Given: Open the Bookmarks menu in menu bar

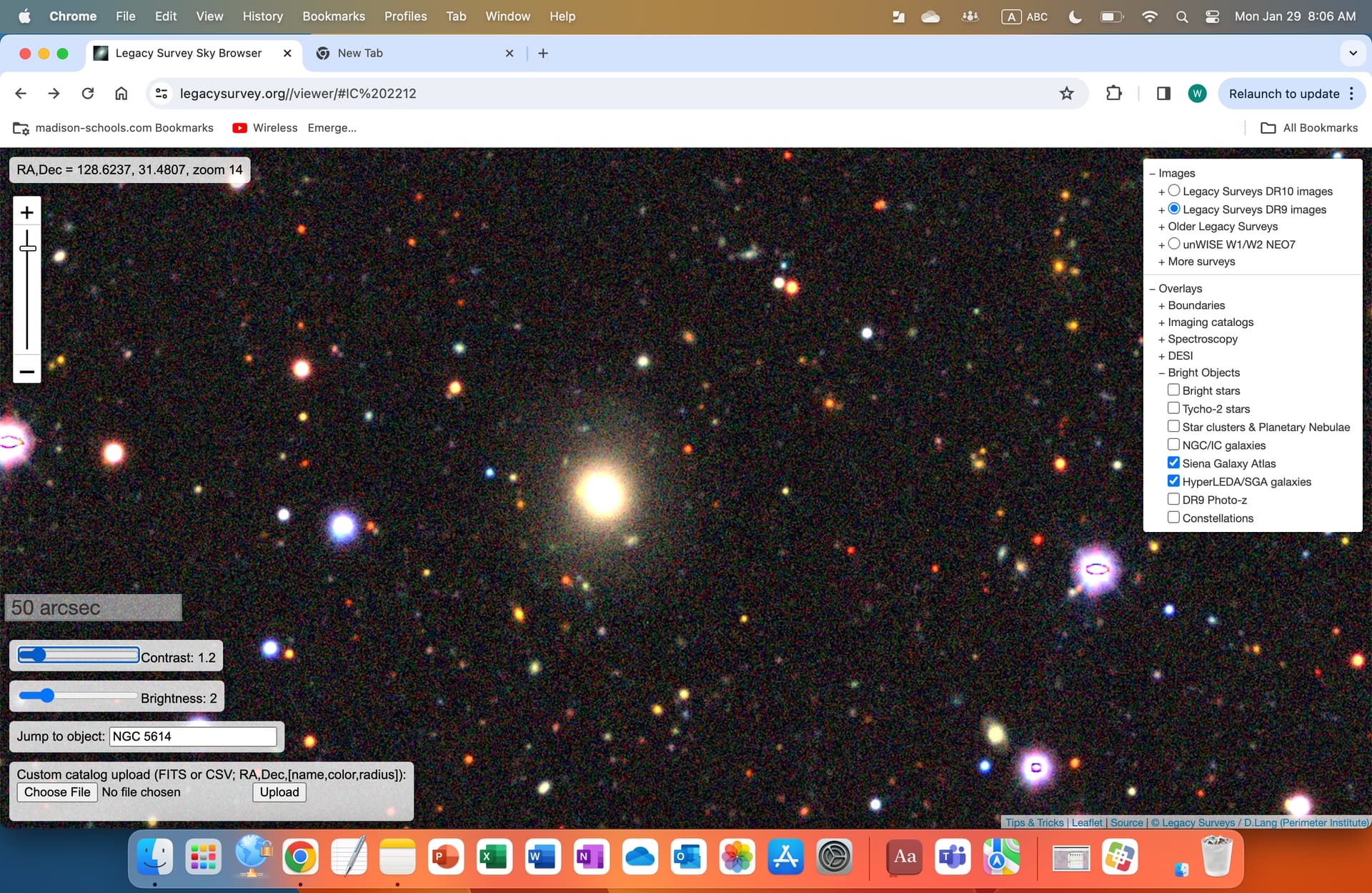Looking at the screenshot, I should [x=333, y=16].
